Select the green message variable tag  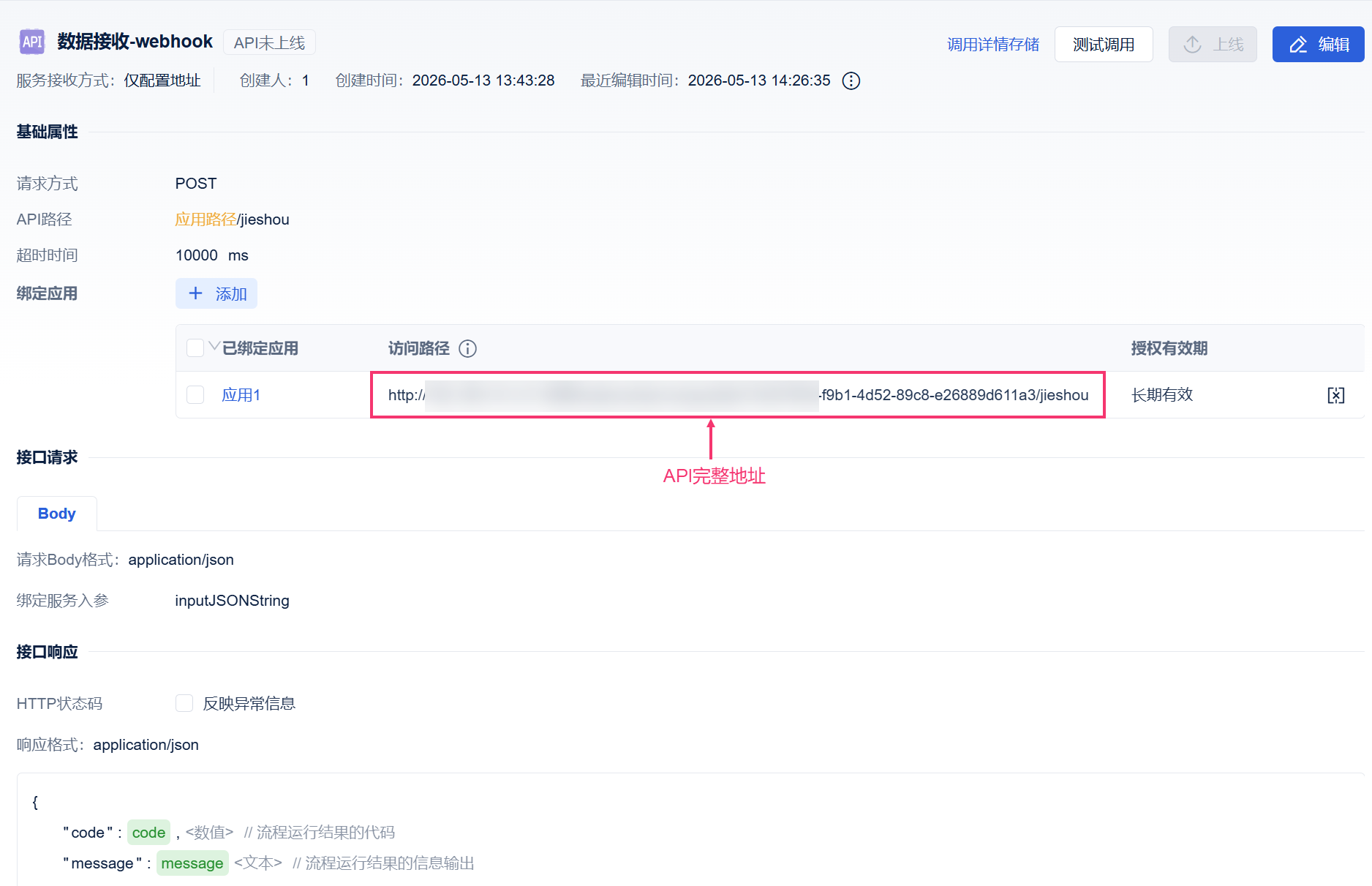pos(192,863)
